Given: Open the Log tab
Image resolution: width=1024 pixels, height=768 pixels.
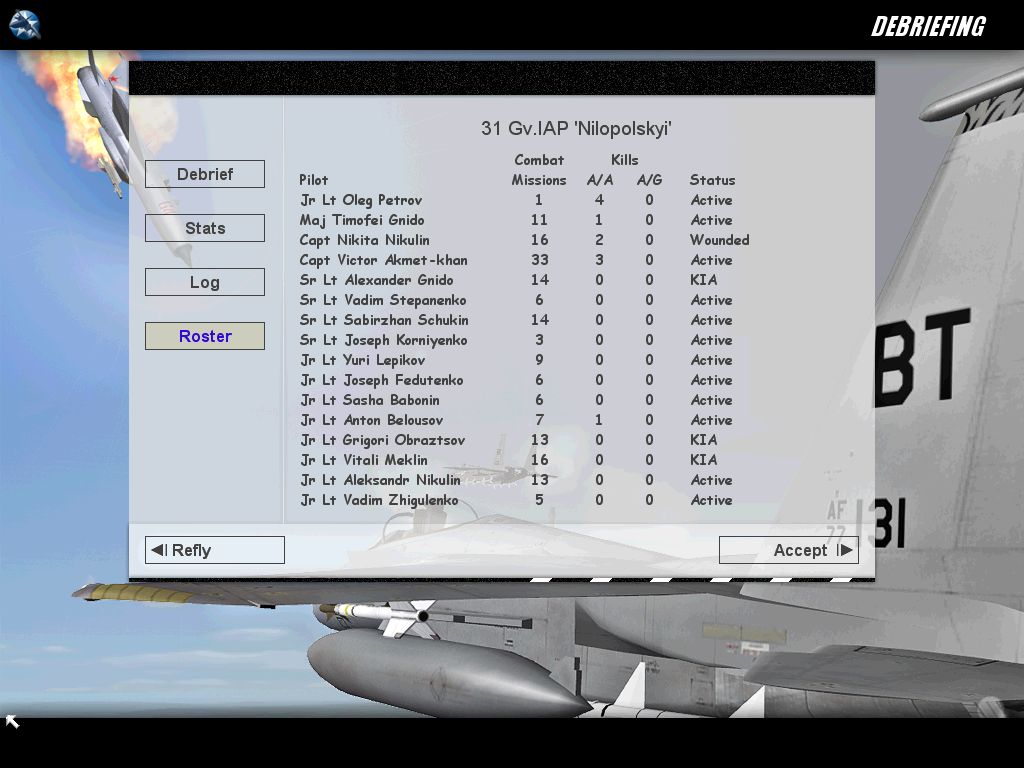Looking at the screenshot, I should (204, 282).
